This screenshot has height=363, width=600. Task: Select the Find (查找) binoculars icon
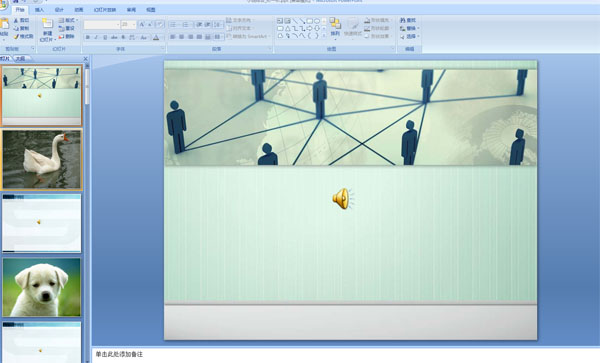click(x=403, y=20)
